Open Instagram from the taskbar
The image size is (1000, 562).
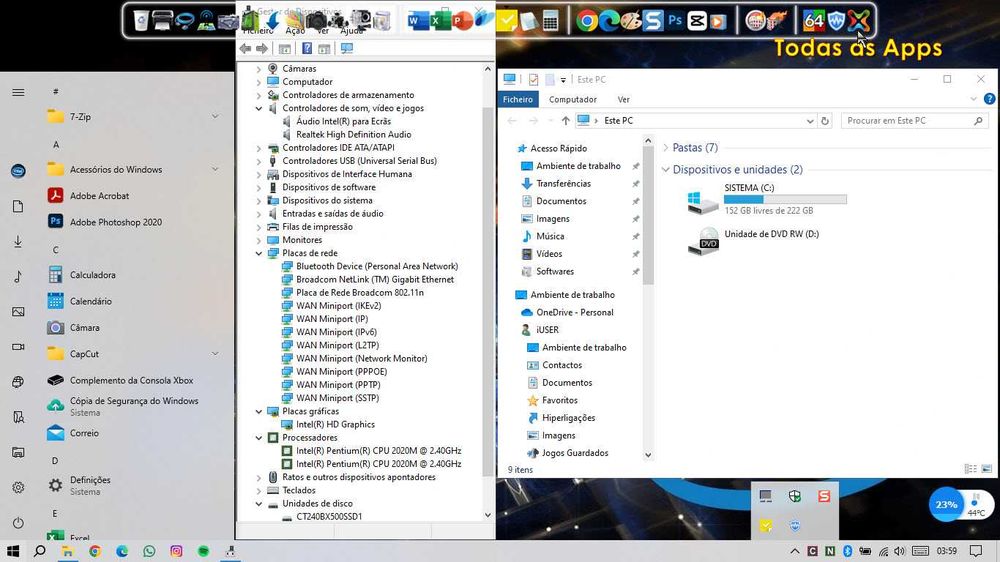(x=176, y=551)
